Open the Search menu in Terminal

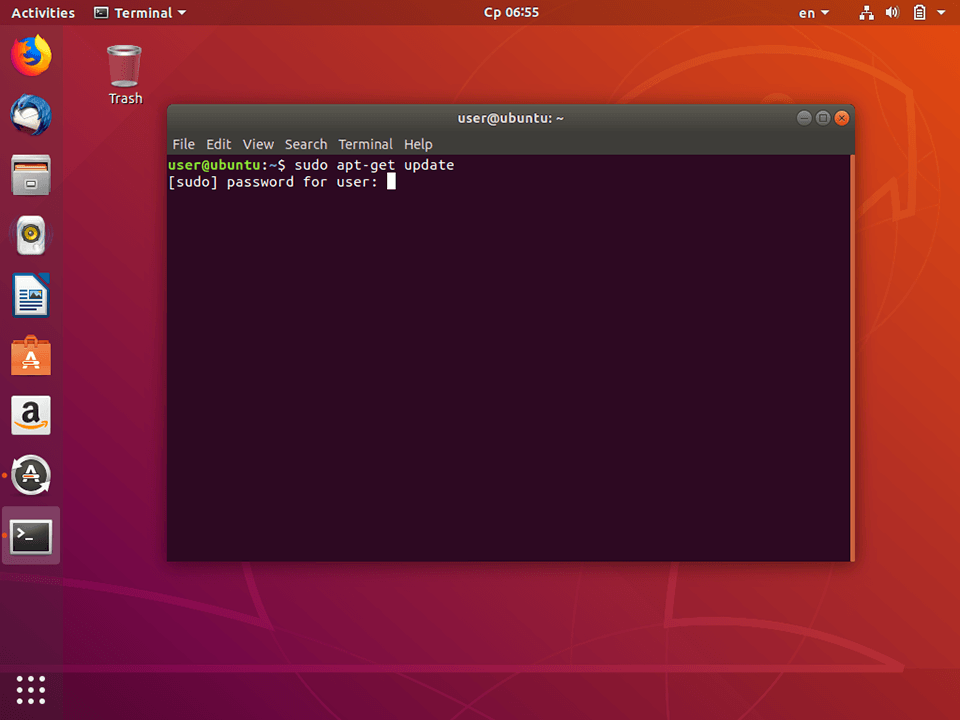click(x=306, y=144)
